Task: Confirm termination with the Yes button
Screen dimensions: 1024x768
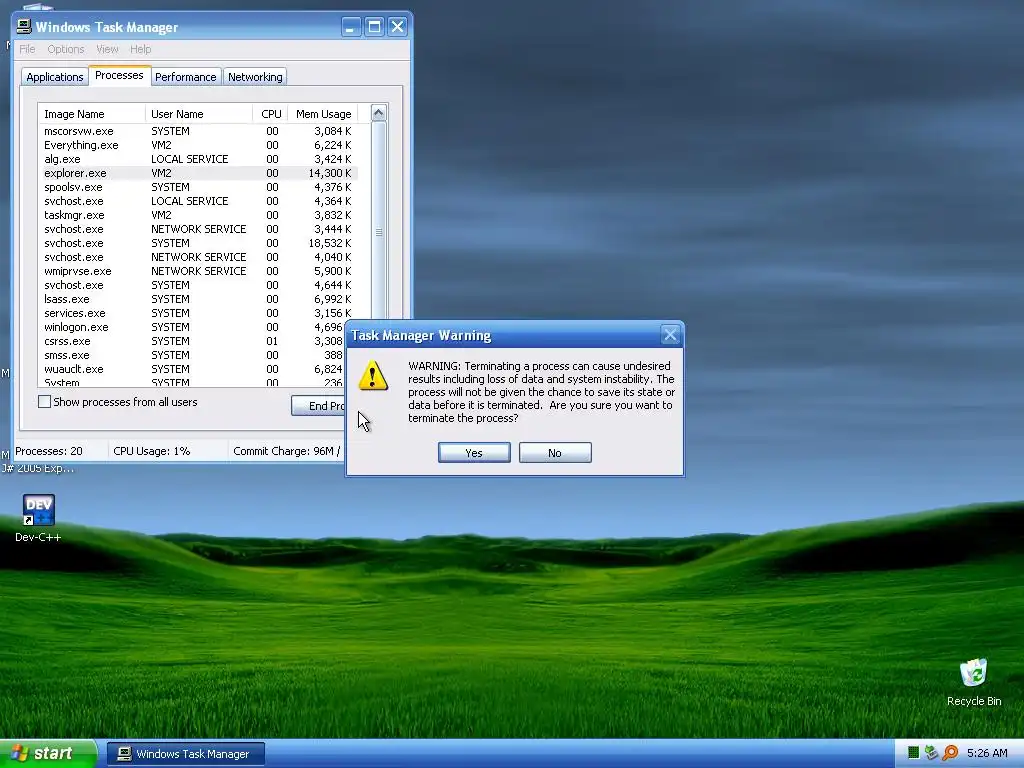Action: pyautogui.click(x=474, y=453)
